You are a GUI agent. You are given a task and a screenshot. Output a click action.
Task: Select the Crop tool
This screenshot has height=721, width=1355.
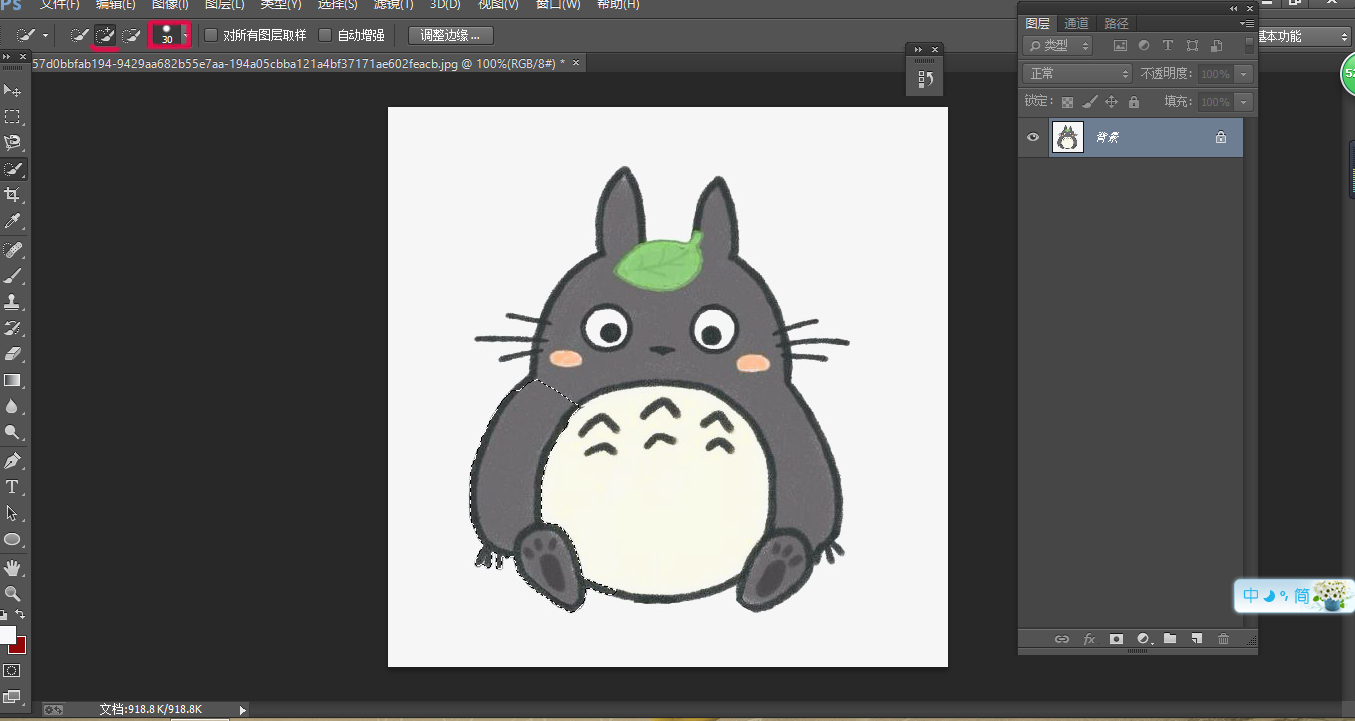point(13,195)
